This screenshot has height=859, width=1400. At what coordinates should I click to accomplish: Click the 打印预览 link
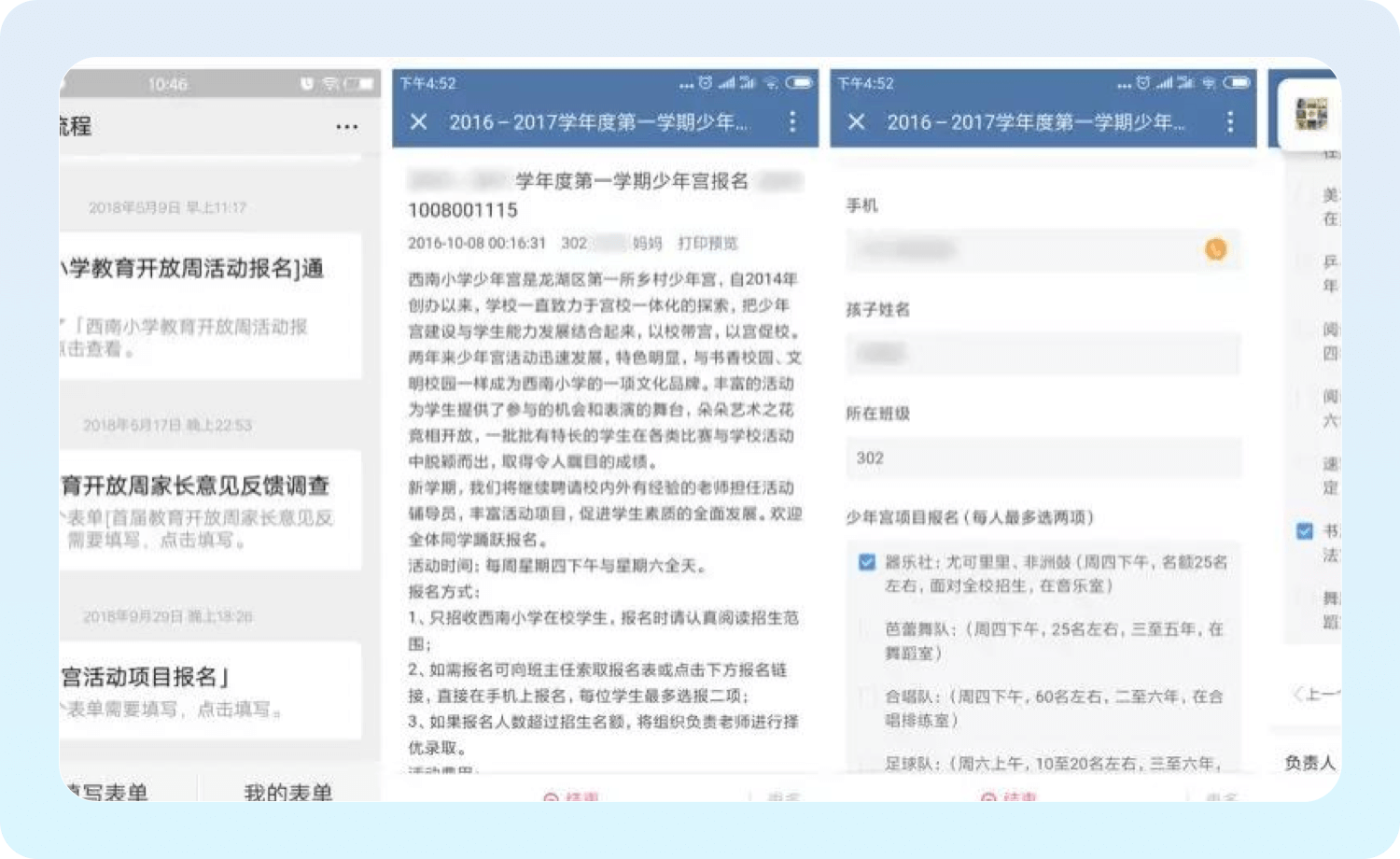coord(707,243)
